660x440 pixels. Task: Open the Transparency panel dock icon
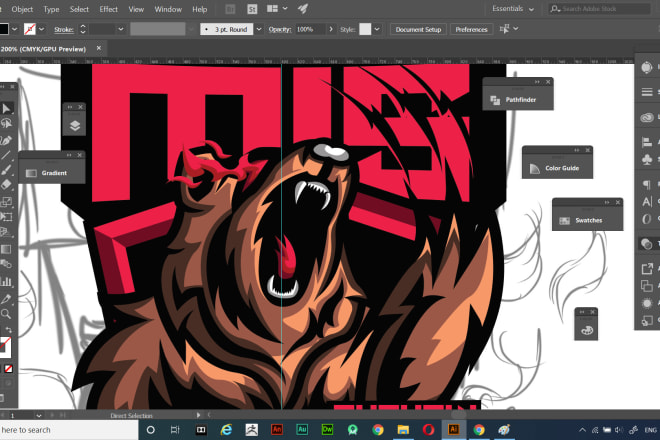(x=647, y=243)
